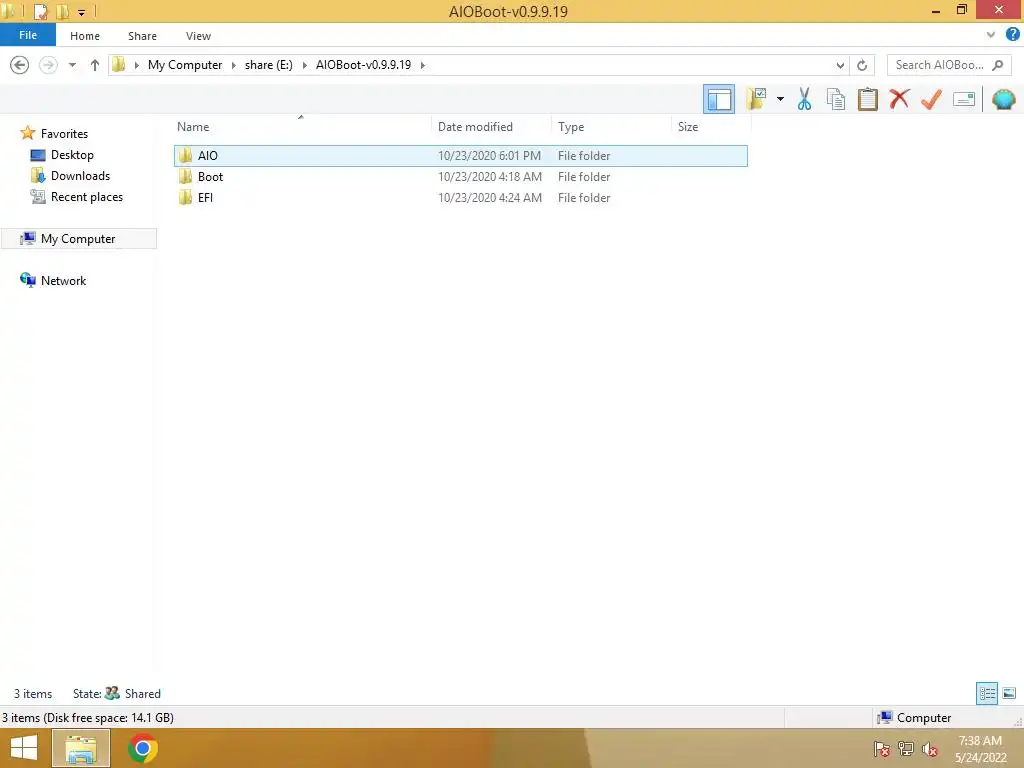Screen dimensions: 1024x768
Task: Sort by the Type column header
Action: coord(571,127)
